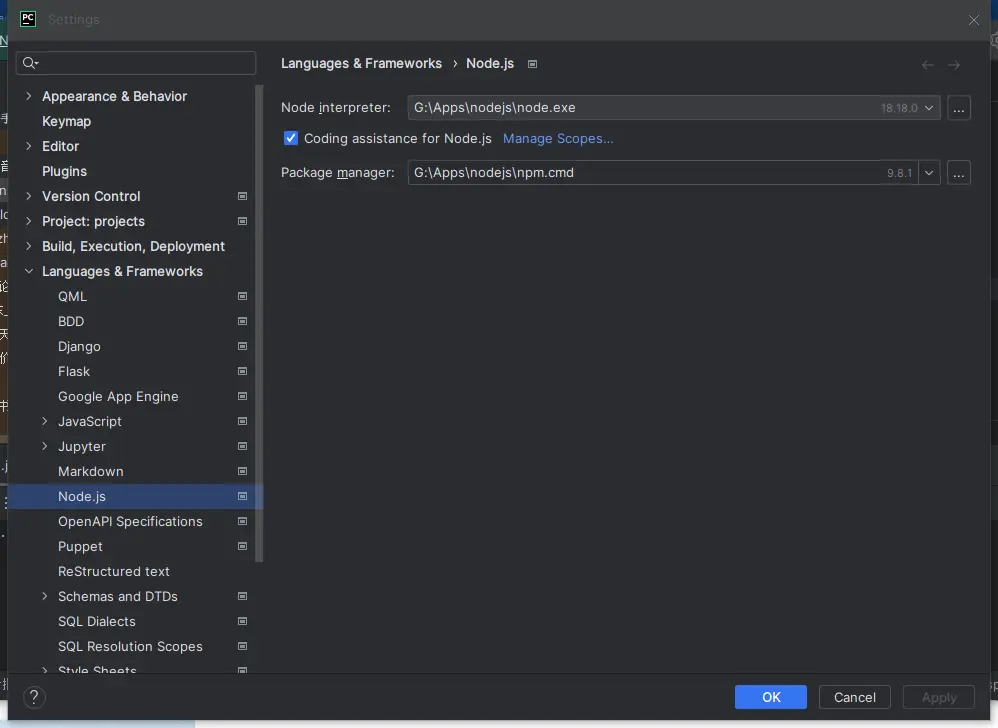This screenshot has width=998, height=728.
Task: Browse for Node interpreter with ellipsis button
Action: pyautogui.click(x=959, y=108)
